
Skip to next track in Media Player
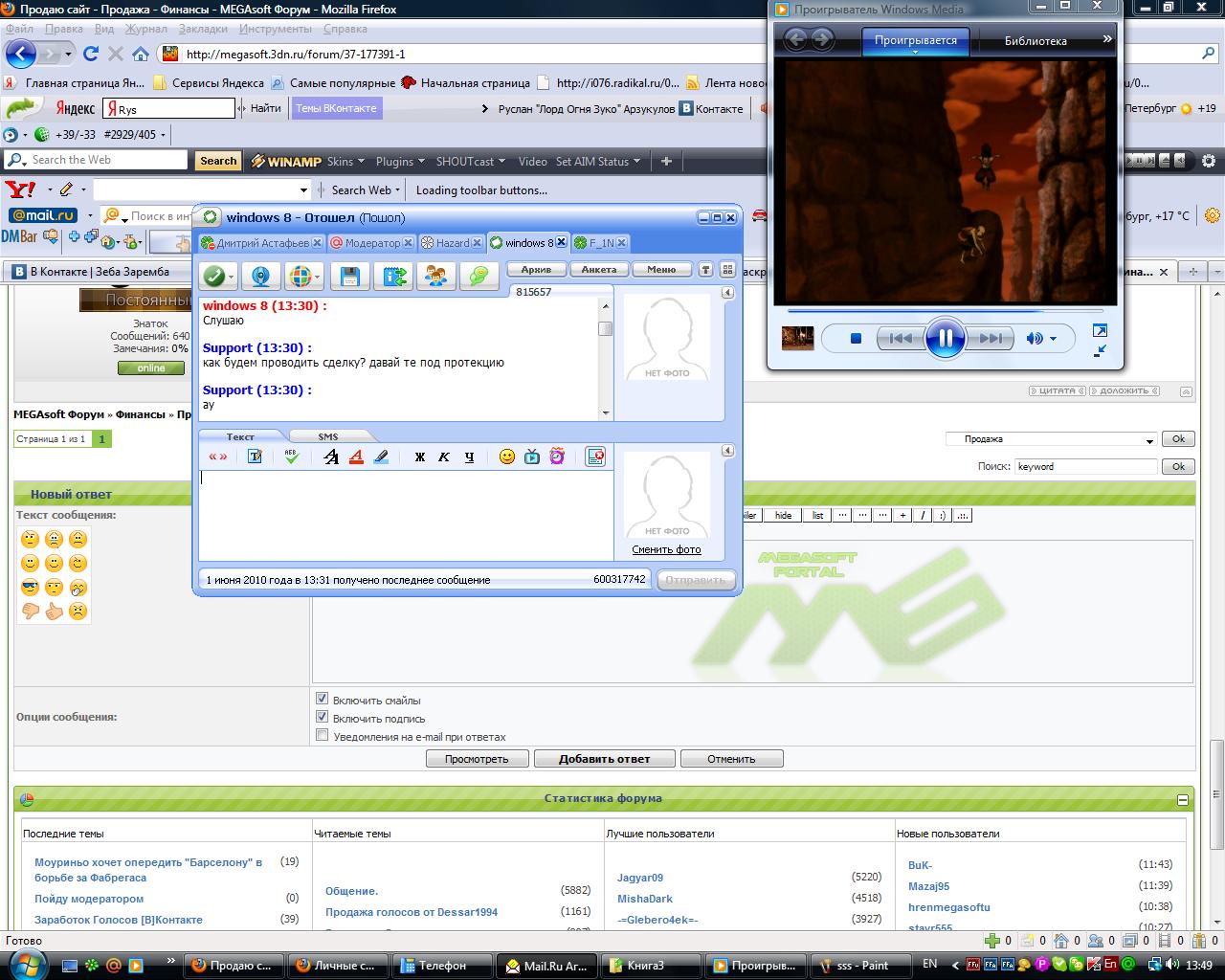991,338
